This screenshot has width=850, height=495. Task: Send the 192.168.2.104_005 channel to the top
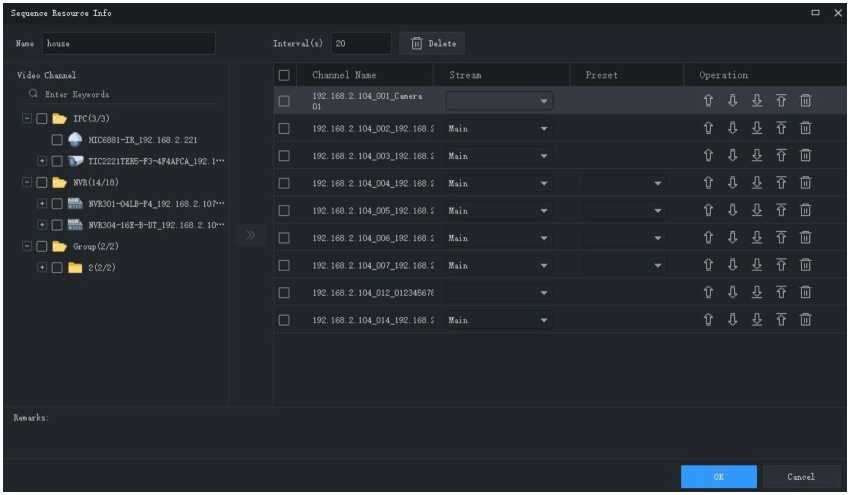[x=781, y=211]
